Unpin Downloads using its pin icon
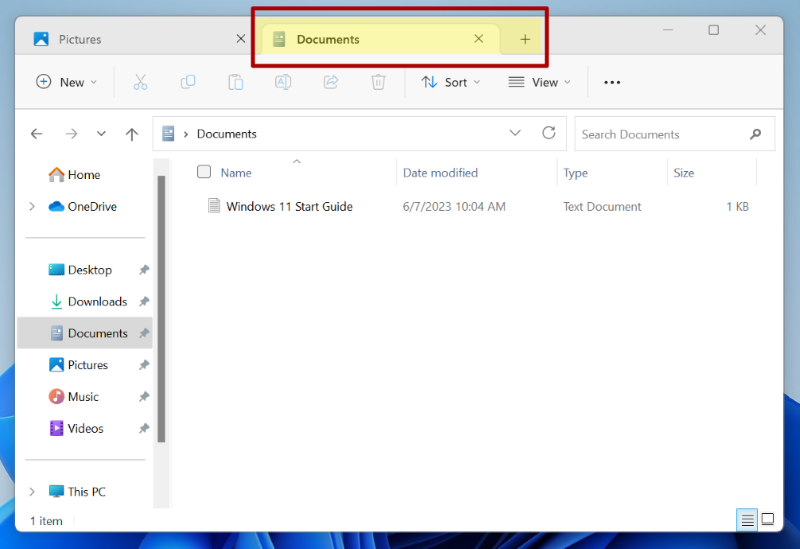This screenshot has height=549, width=800. 144,302
